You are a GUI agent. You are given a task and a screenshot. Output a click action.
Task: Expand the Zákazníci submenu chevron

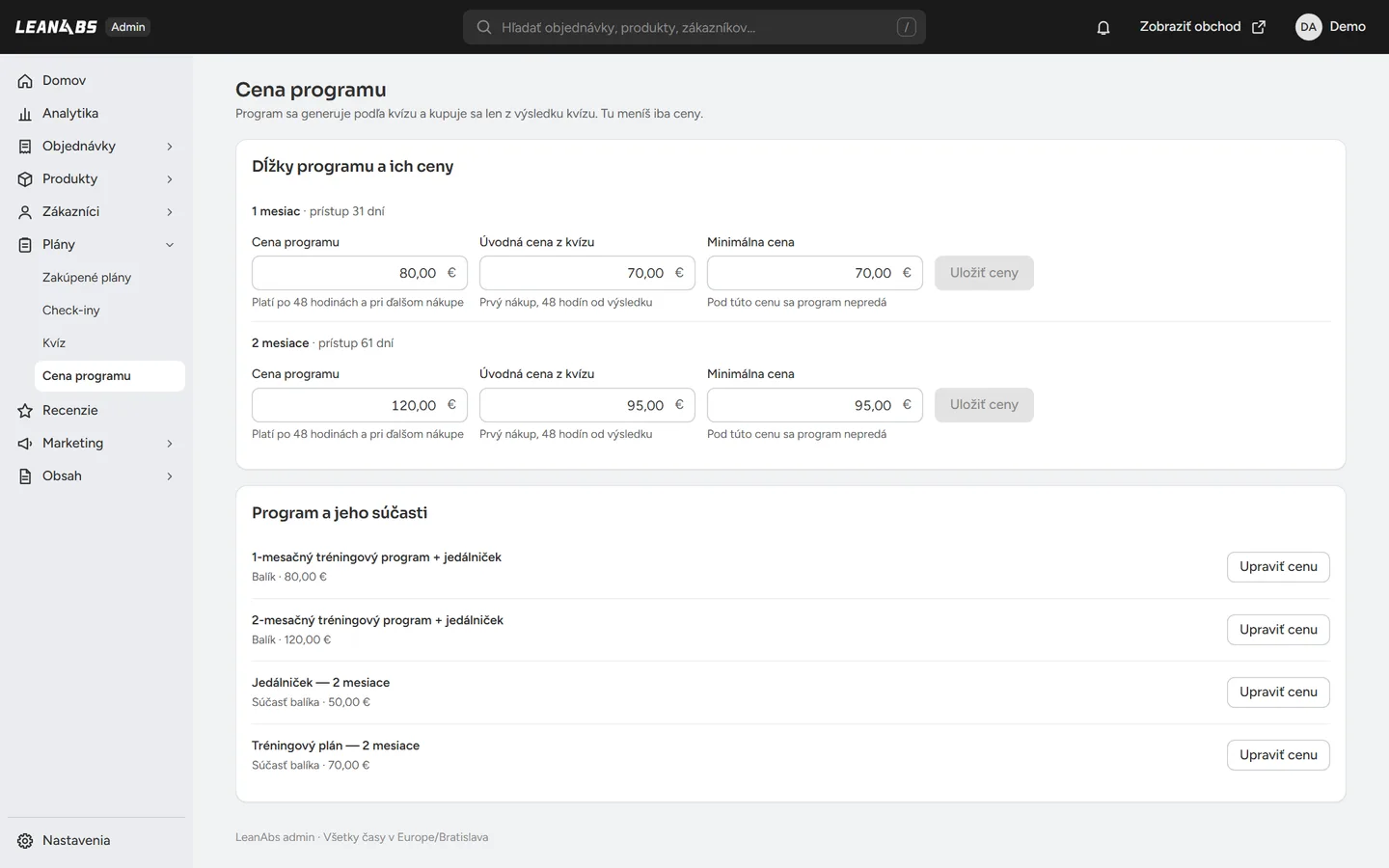pos(170,212)
